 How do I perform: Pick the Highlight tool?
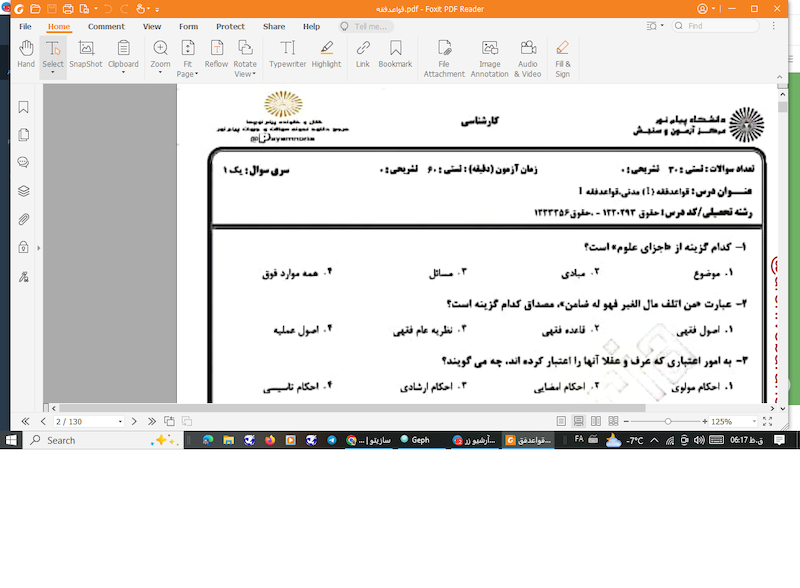[x=327, y=54]
